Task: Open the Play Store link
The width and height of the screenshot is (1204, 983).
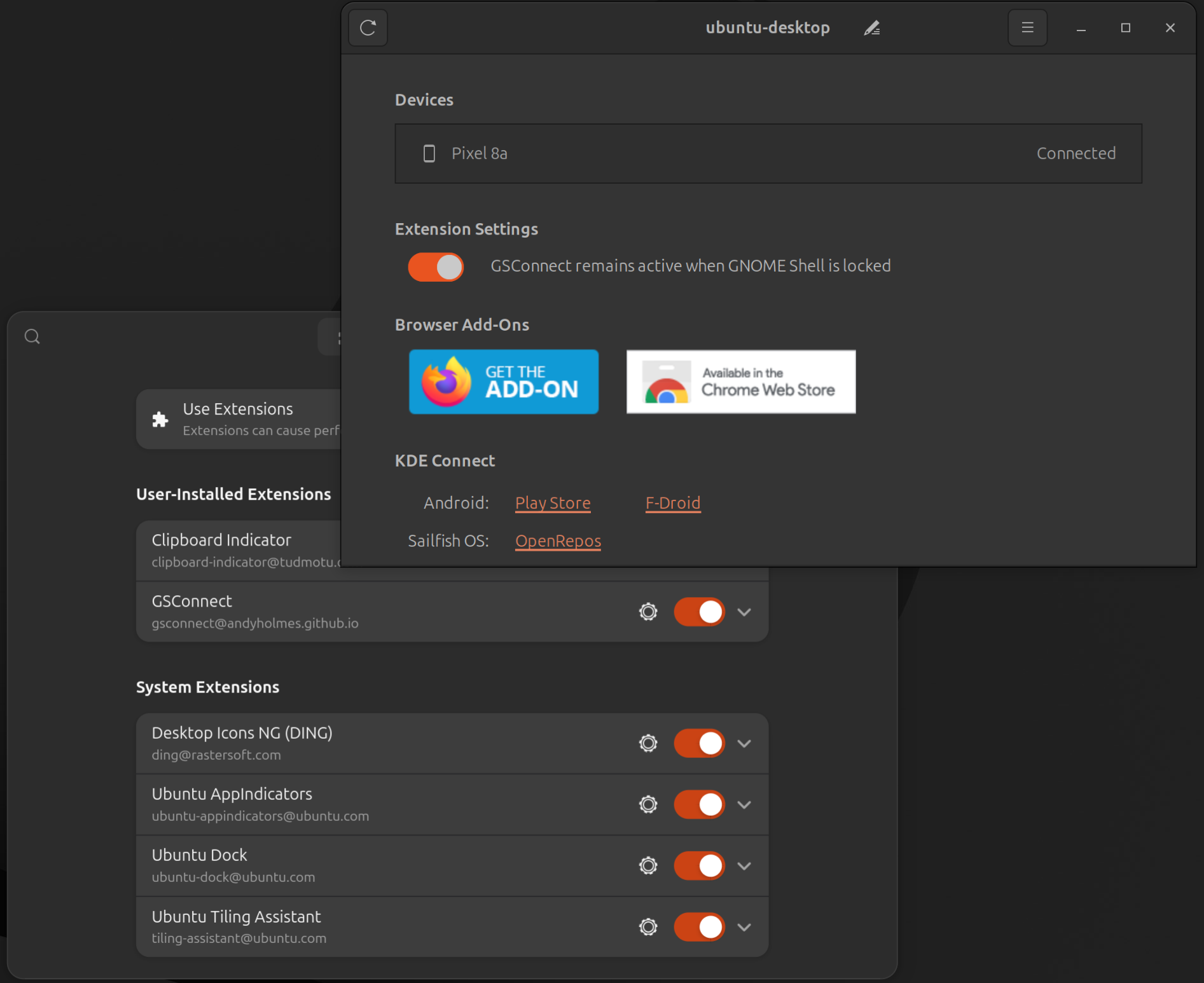Action: pyautogui.click(x=553, y=503)
